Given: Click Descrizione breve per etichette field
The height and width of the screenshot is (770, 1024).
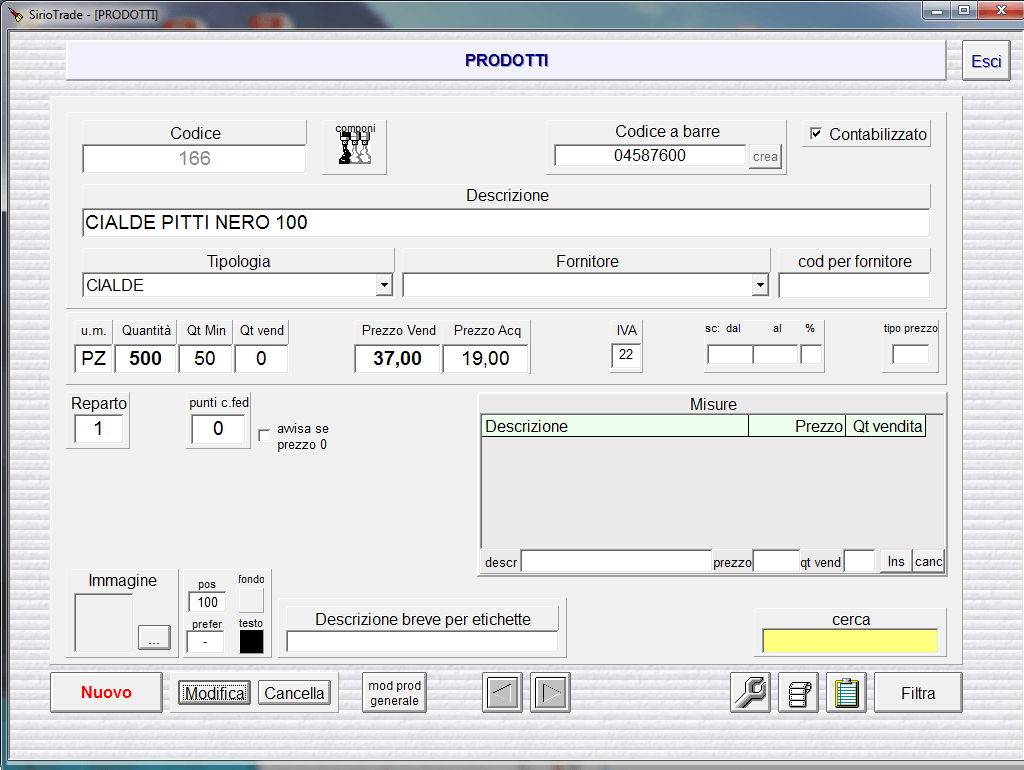Looking at the screenshot, I should click(422, 641).
